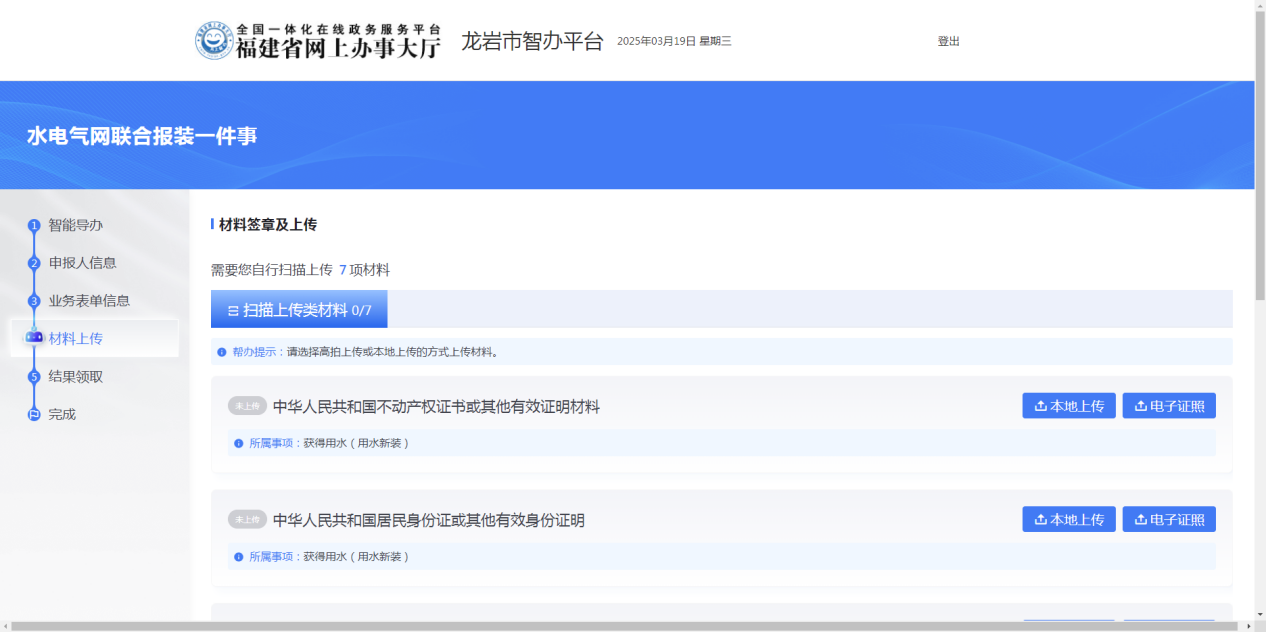This screenshot has height=632, width=1266.
Task: Log out via the 登出 link
Action: coord(948,41)
